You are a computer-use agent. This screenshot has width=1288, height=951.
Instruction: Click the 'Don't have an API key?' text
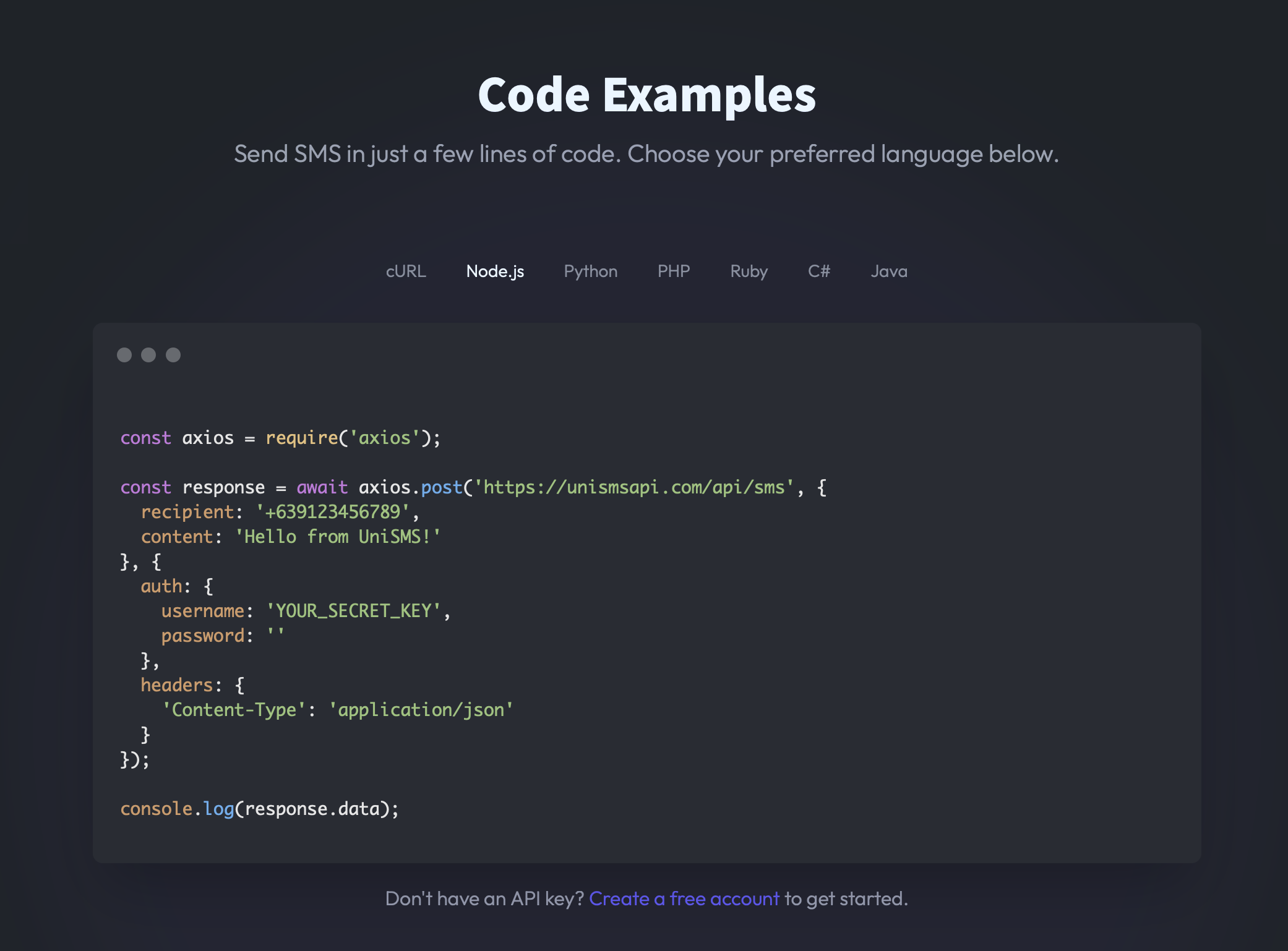pyautogui.click(x=484, y=898)
